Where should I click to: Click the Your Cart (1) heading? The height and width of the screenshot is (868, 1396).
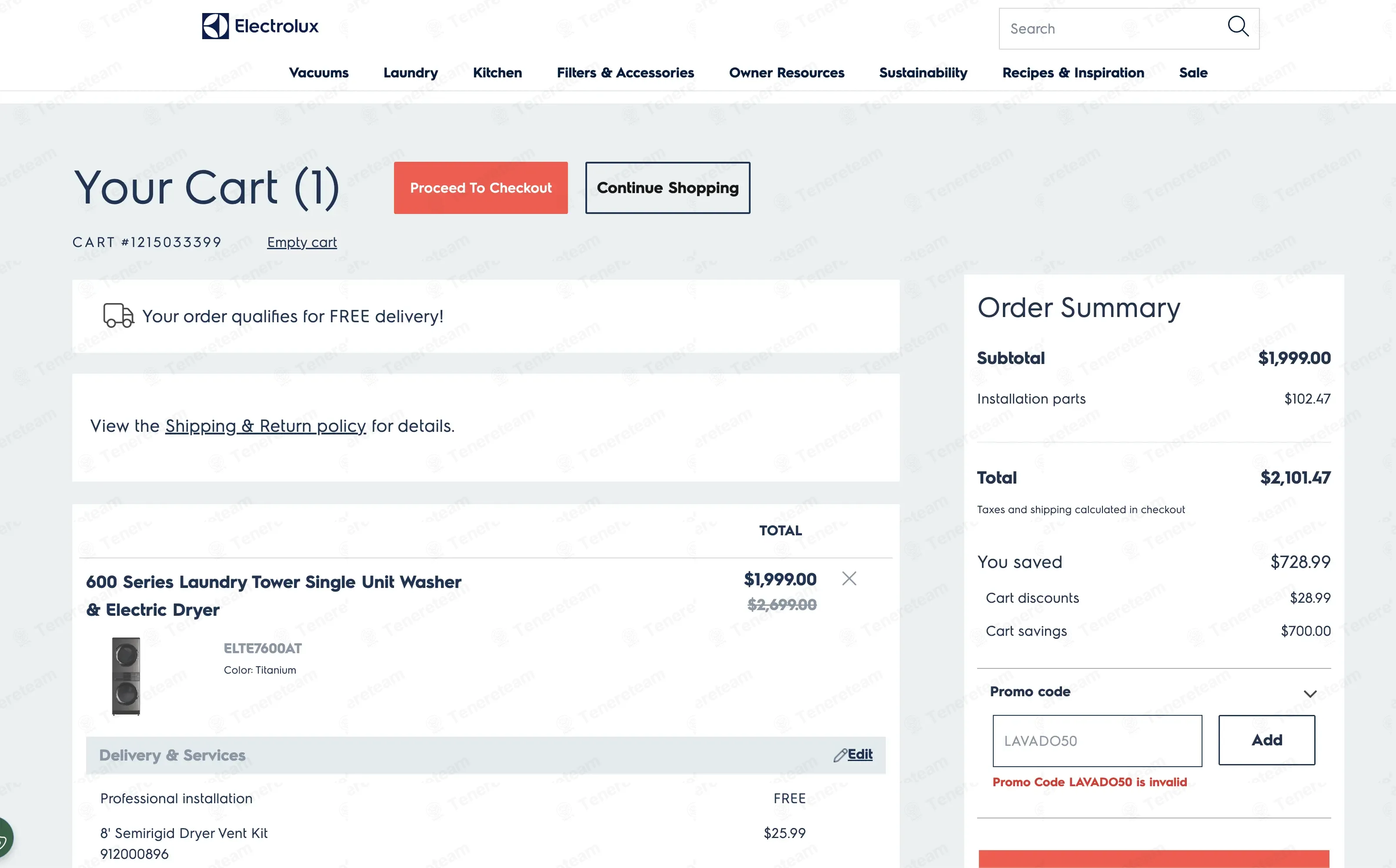point(207,188)
